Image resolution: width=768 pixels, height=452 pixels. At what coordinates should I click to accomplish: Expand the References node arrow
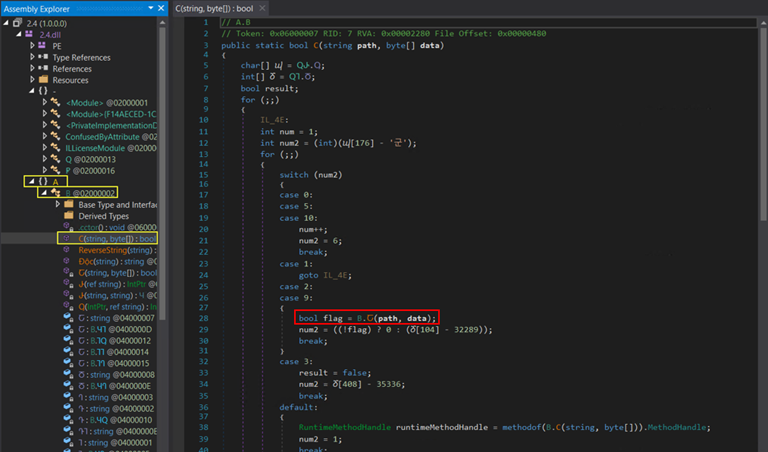32,69
